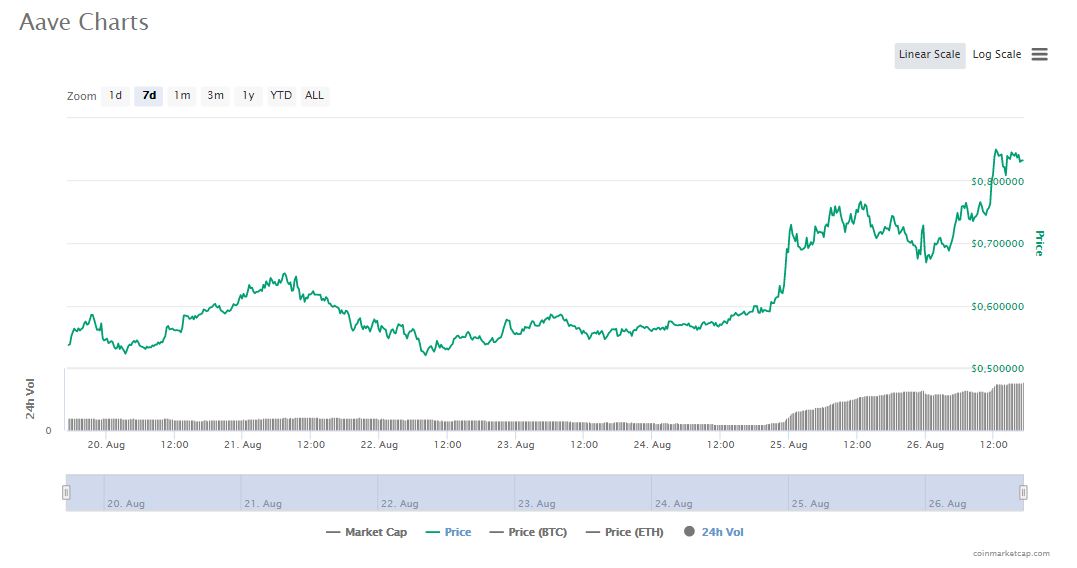1077x568 pixels.
Task: Switch chart to Log Scale
Action: coord(996,55)
